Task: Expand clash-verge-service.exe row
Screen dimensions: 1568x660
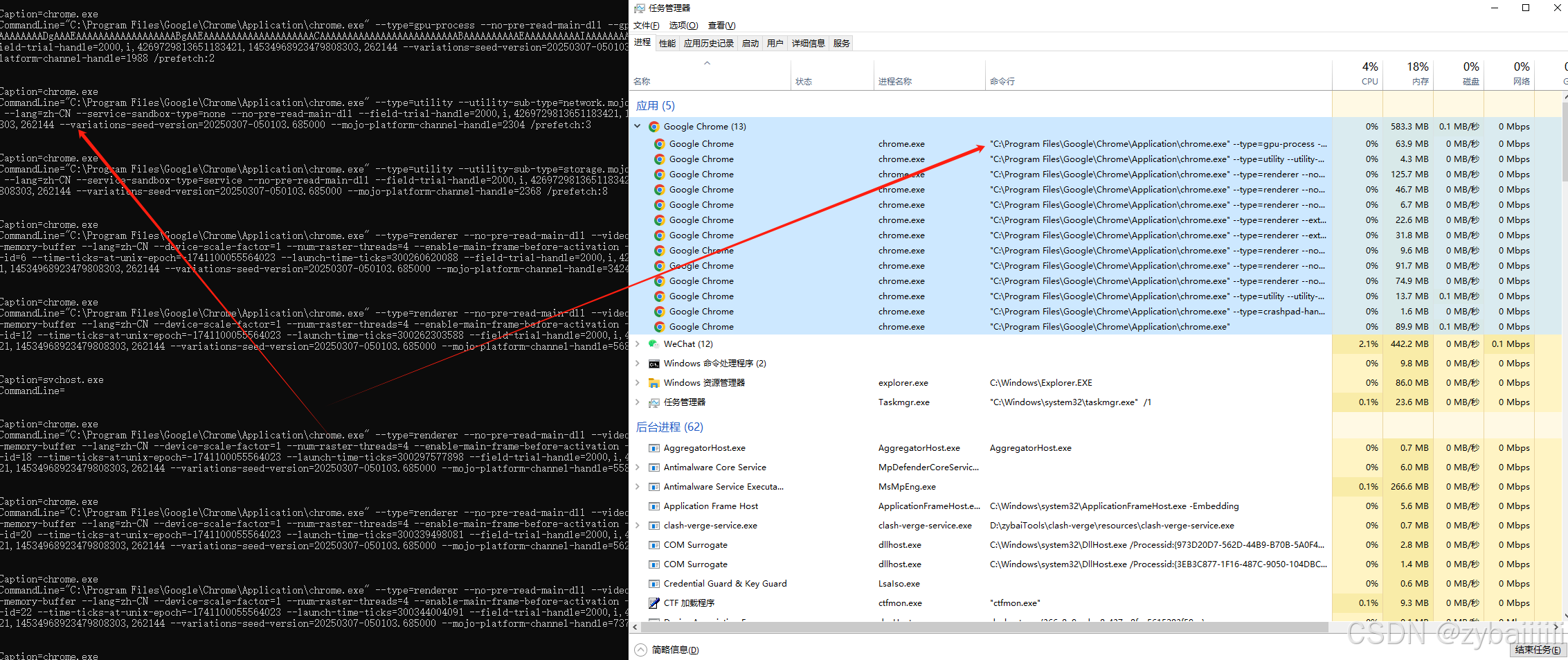Action: pyautogui.click(x=638, y=525)
